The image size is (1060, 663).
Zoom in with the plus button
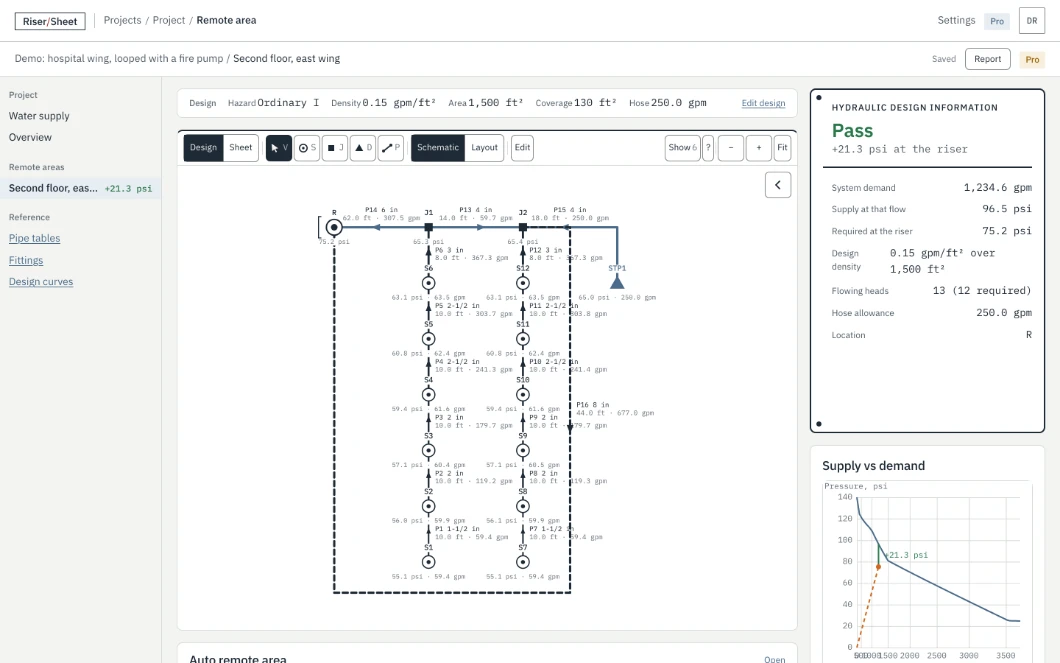click(x=758, y=147)
